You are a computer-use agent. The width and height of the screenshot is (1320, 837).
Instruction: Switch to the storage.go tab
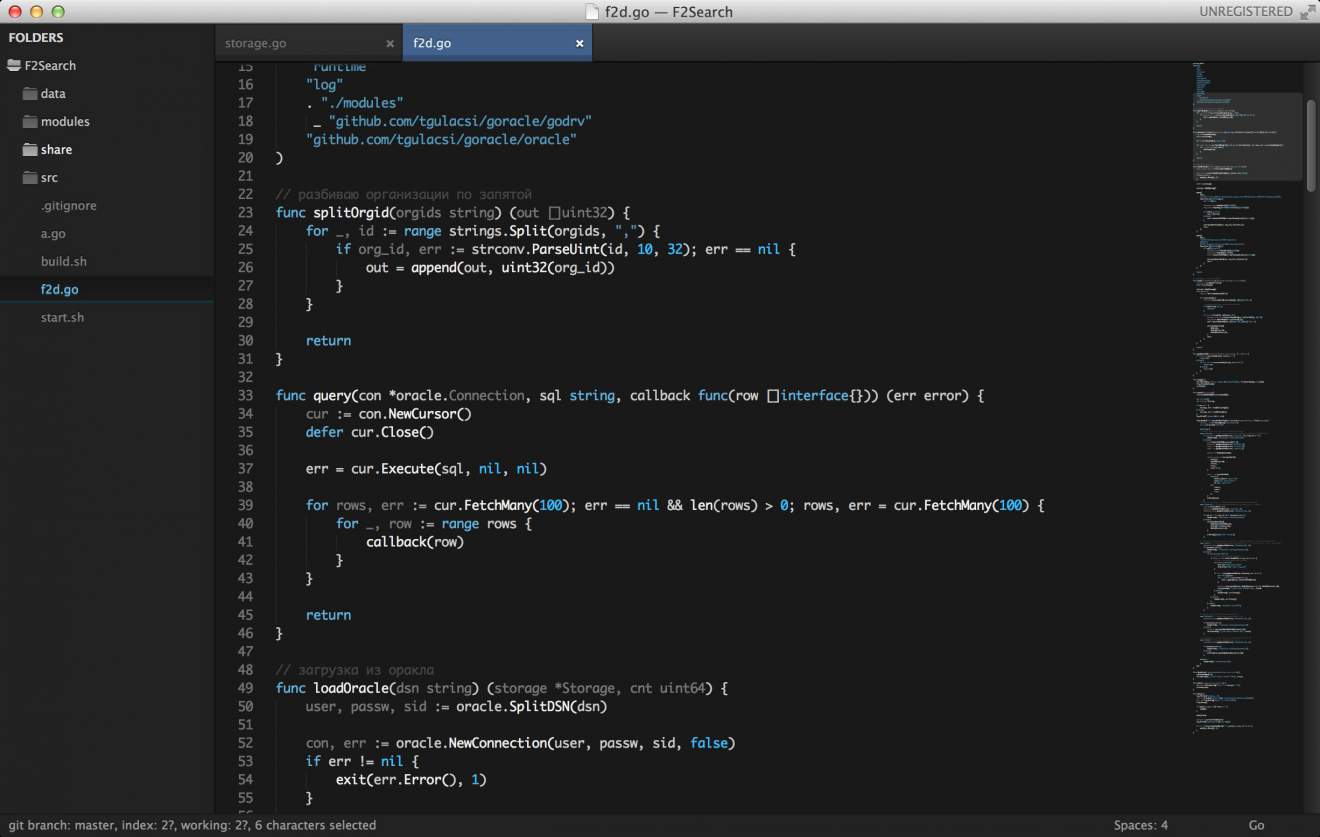click(x=308, y=44)
